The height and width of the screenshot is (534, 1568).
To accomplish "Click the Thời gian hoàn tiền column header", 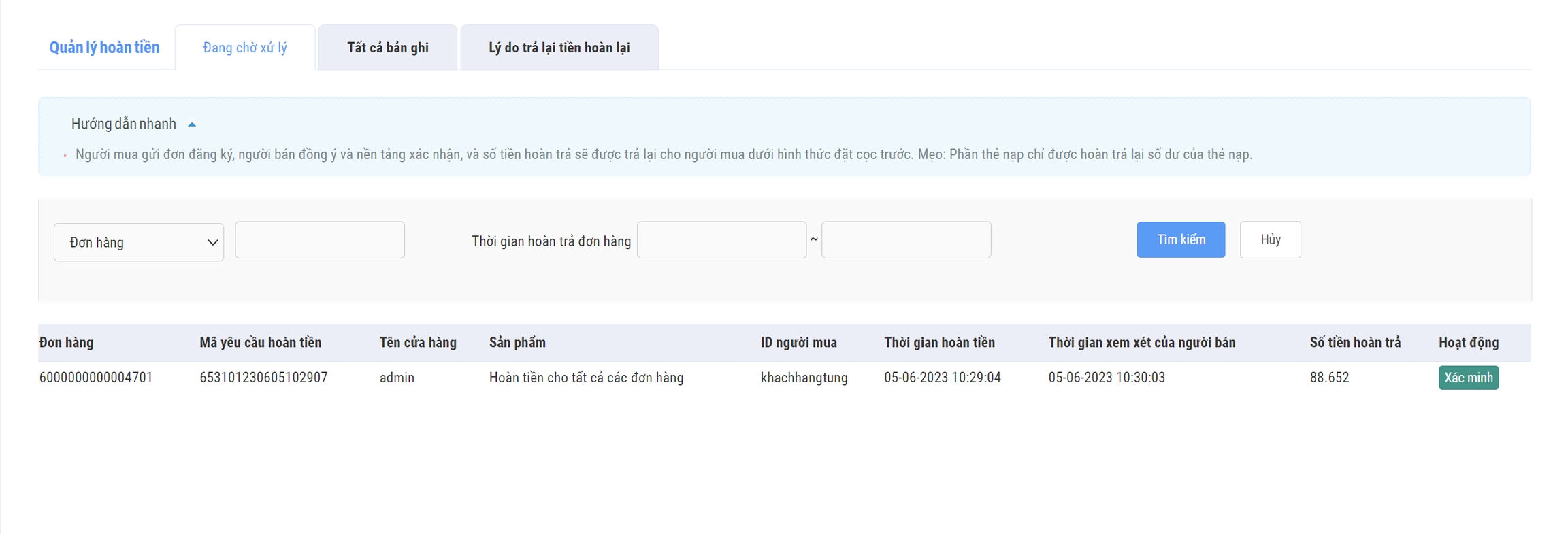I will (x=939, y=342).
